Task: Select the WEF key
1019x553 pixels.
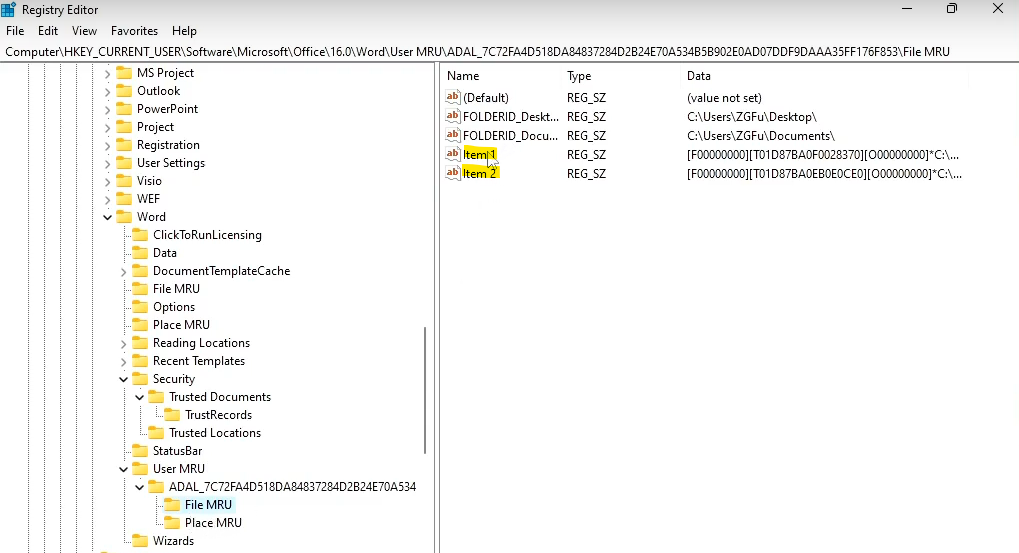Action: click(x=148, y=199)
